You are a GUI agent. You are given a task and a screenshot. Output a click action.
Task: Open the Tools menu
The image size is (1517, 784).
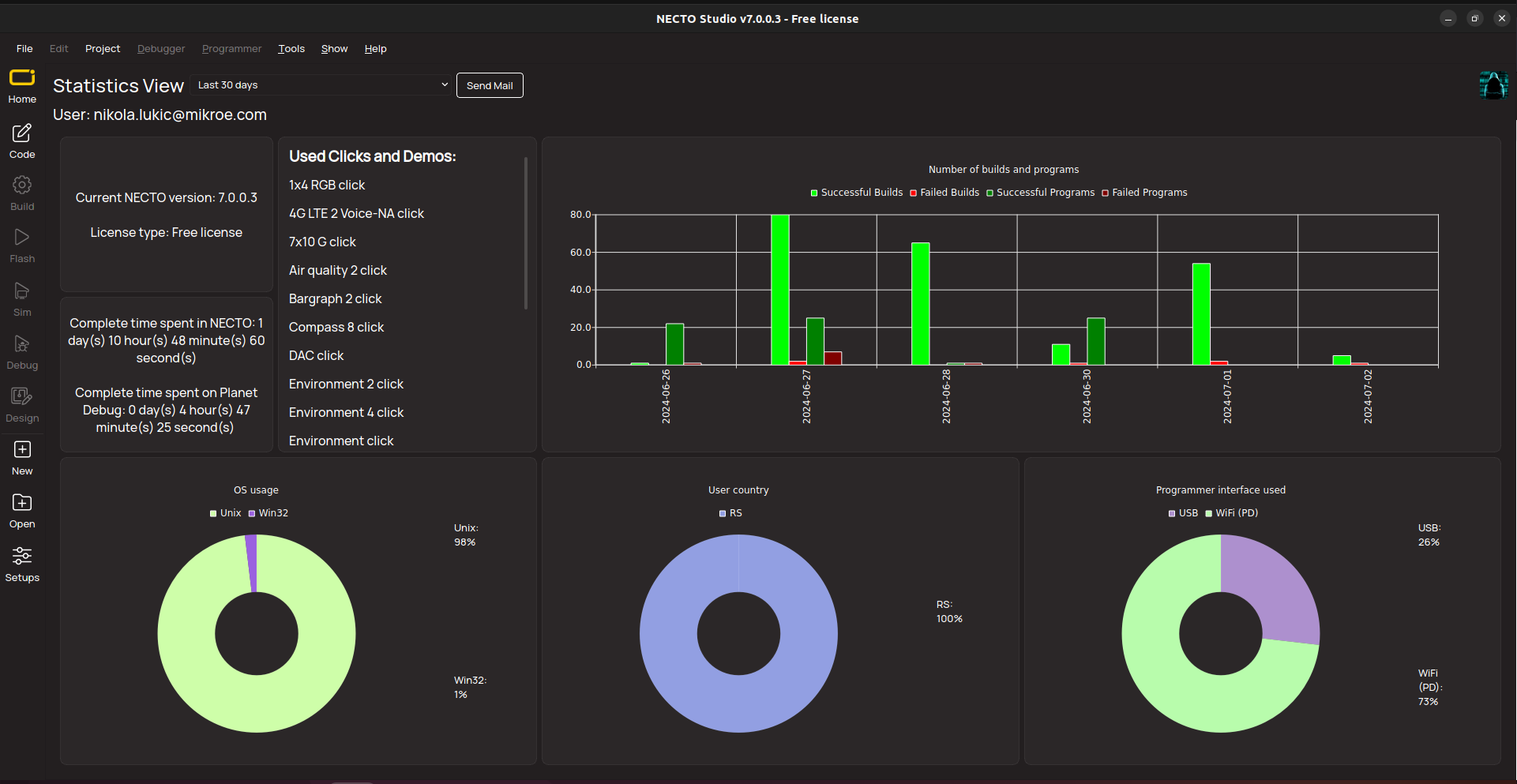[291, 49]
